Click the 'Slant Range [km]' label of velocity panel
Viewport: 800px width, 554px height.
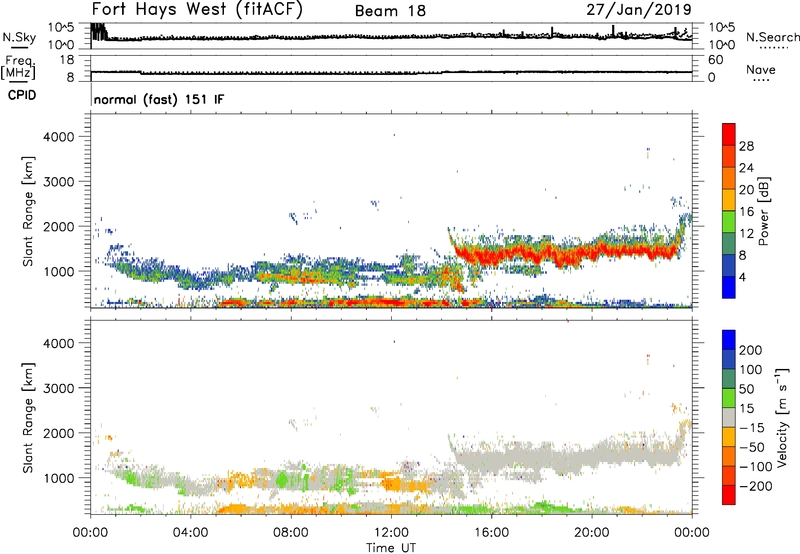click(28, 418)
